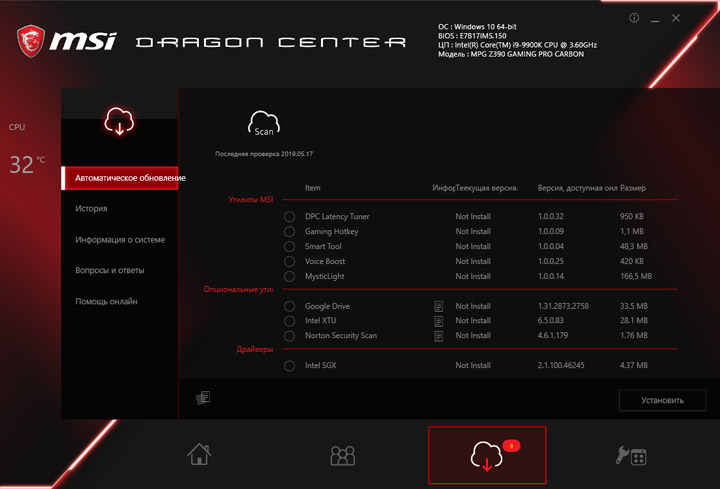Click the MSI dragon shield logo
The width and height of the screenshot is (720, 489).
click(x=31, y=41)
